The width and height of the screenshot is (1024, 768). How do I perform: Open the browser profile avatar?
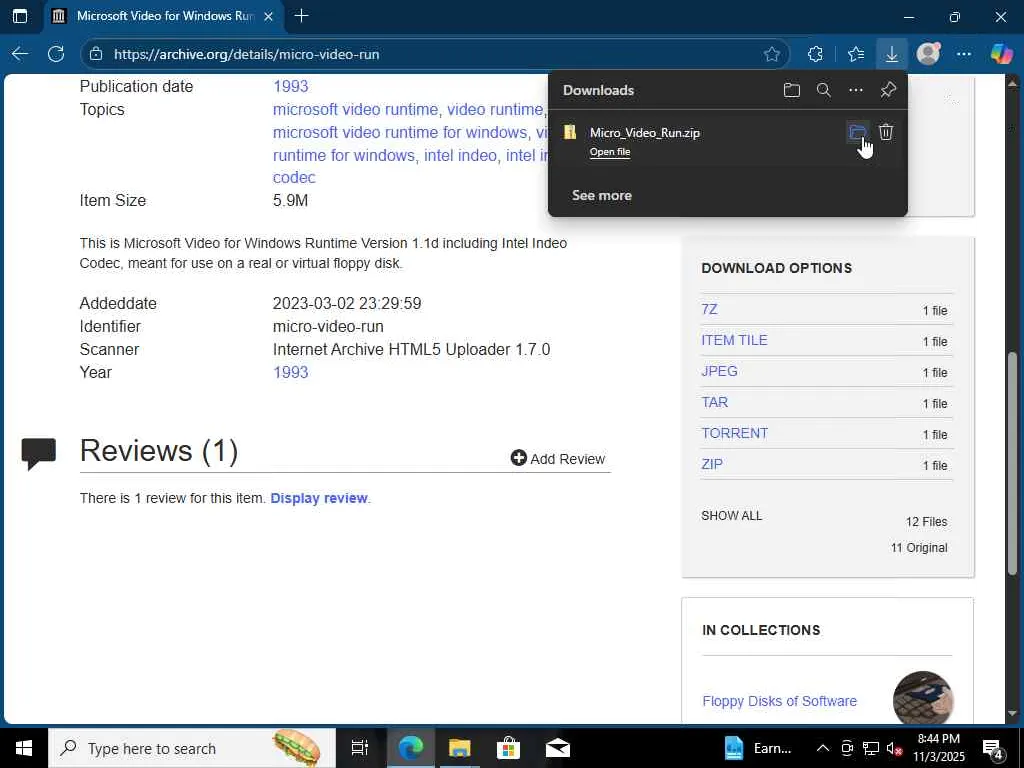click(x=928, y=54)
